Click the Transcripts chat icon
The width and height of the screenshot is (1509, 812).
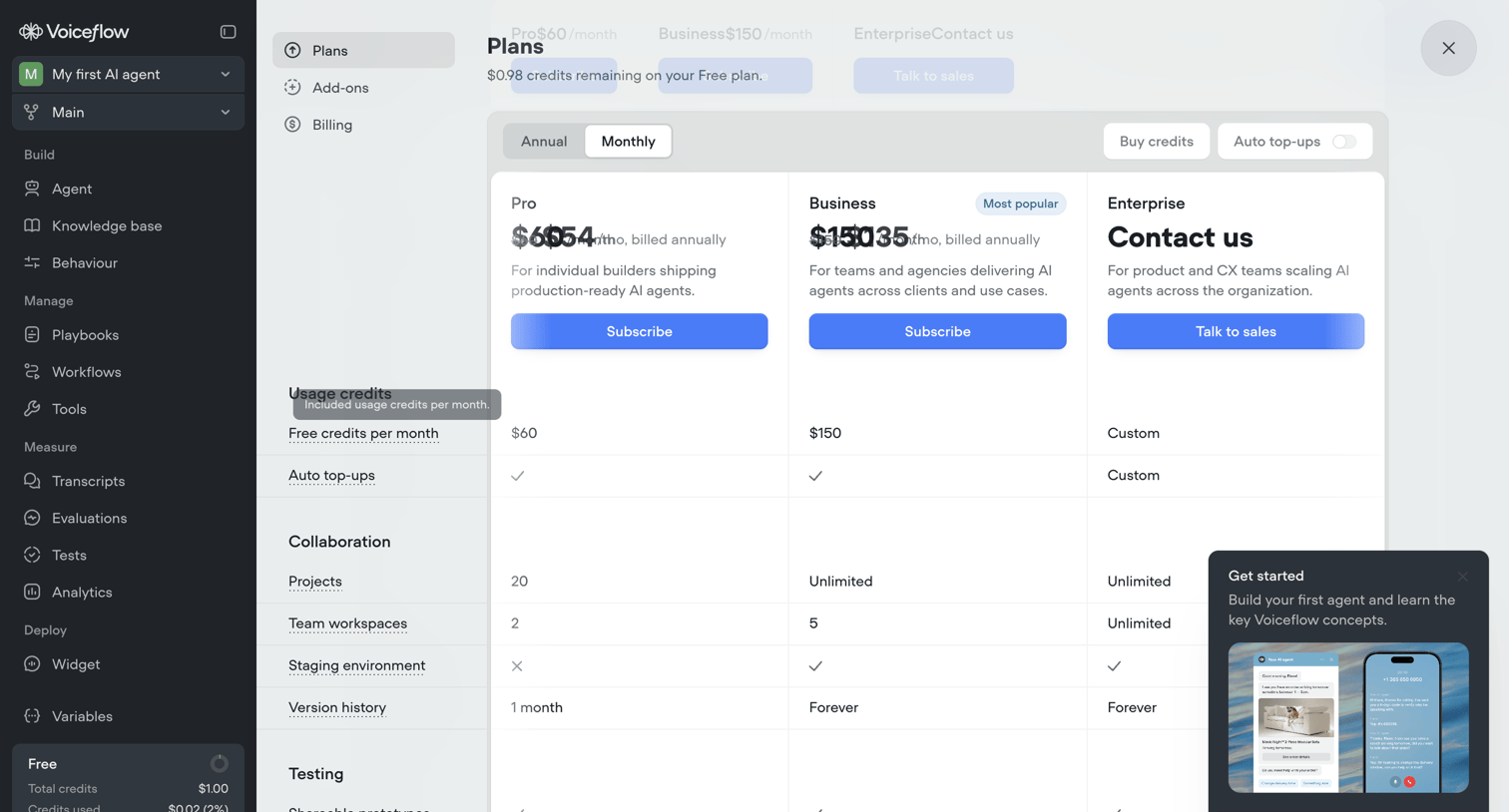(32, 481)
